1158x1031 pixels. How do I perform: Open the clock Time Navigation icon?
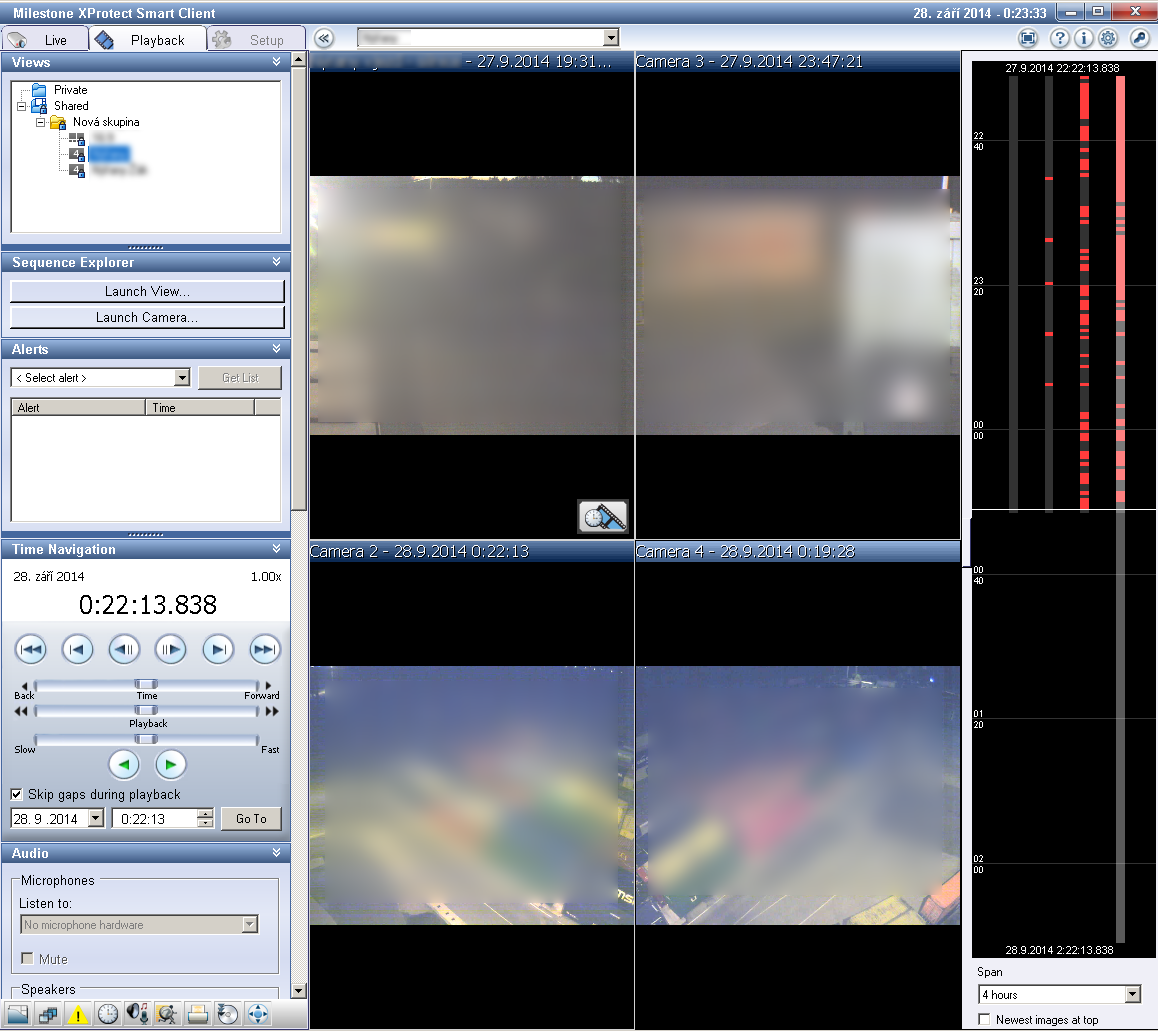coord(108,1014)
